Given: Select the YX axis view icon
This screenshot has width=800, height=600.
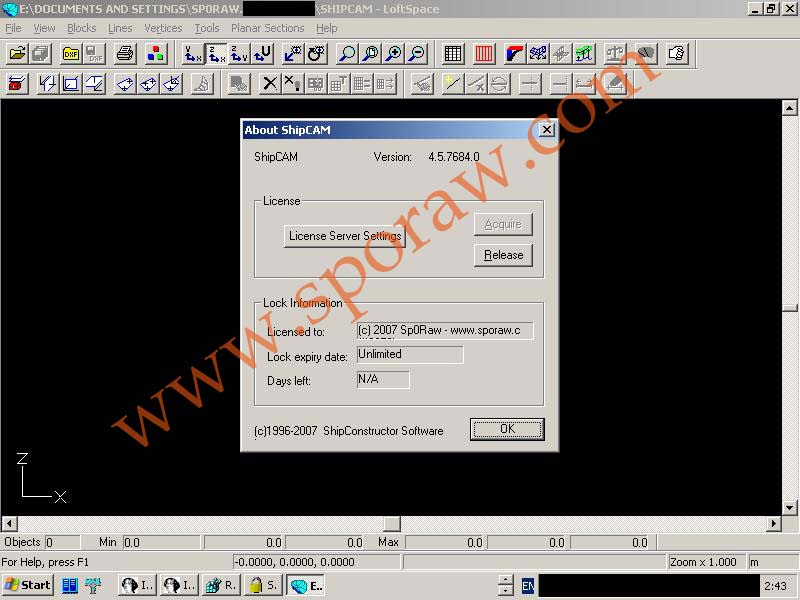Looking at the screenshot, I should 193,54.
